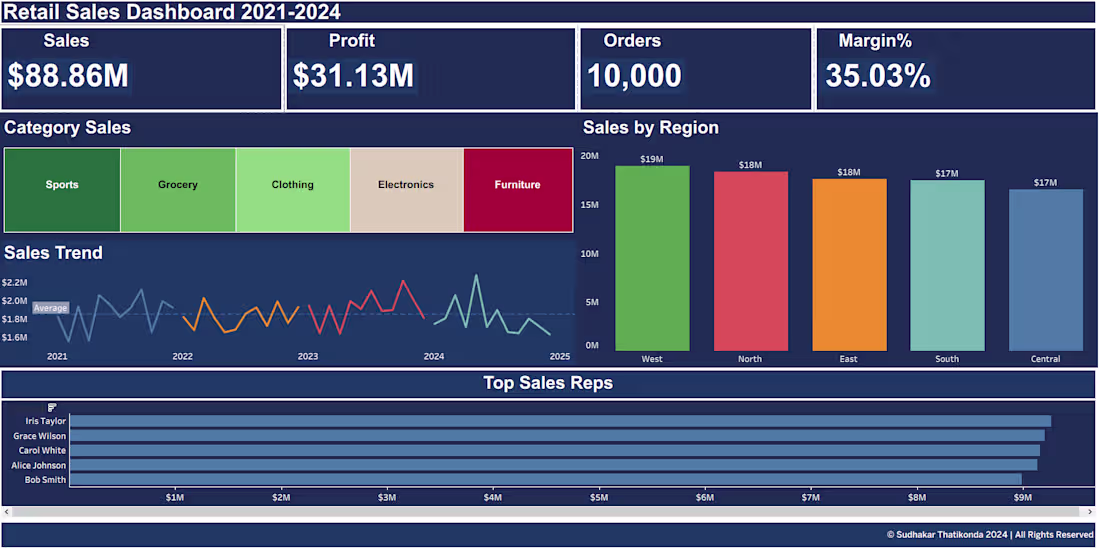Click the 2025 year label on trend axis

[560, 356]
